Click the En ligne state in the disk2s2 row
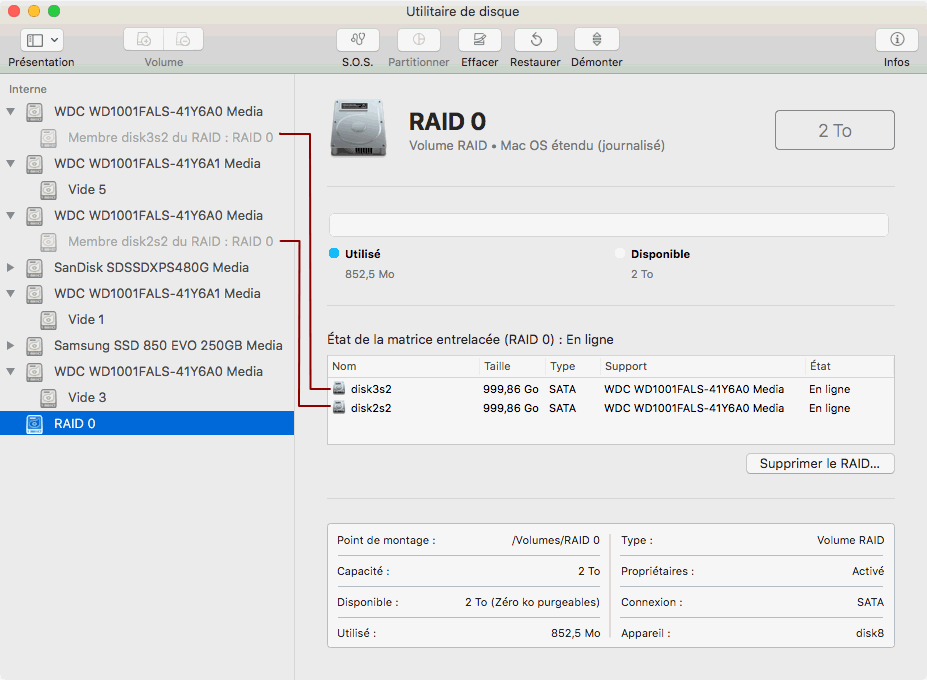Screen dimensions: 927x680 (829, 408)
